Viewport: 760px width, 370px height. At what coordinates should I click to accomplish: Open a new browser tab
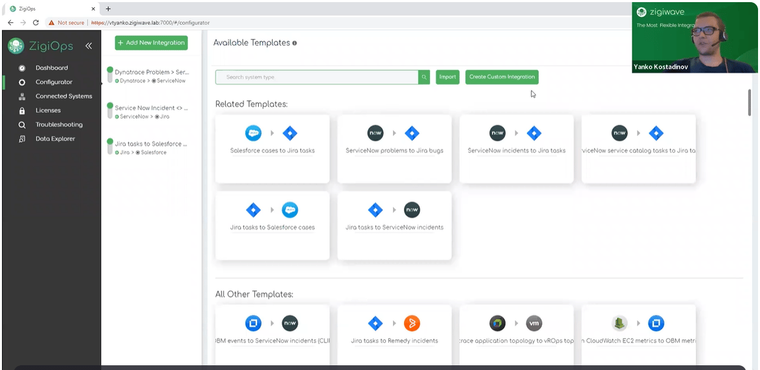[108, 9]
